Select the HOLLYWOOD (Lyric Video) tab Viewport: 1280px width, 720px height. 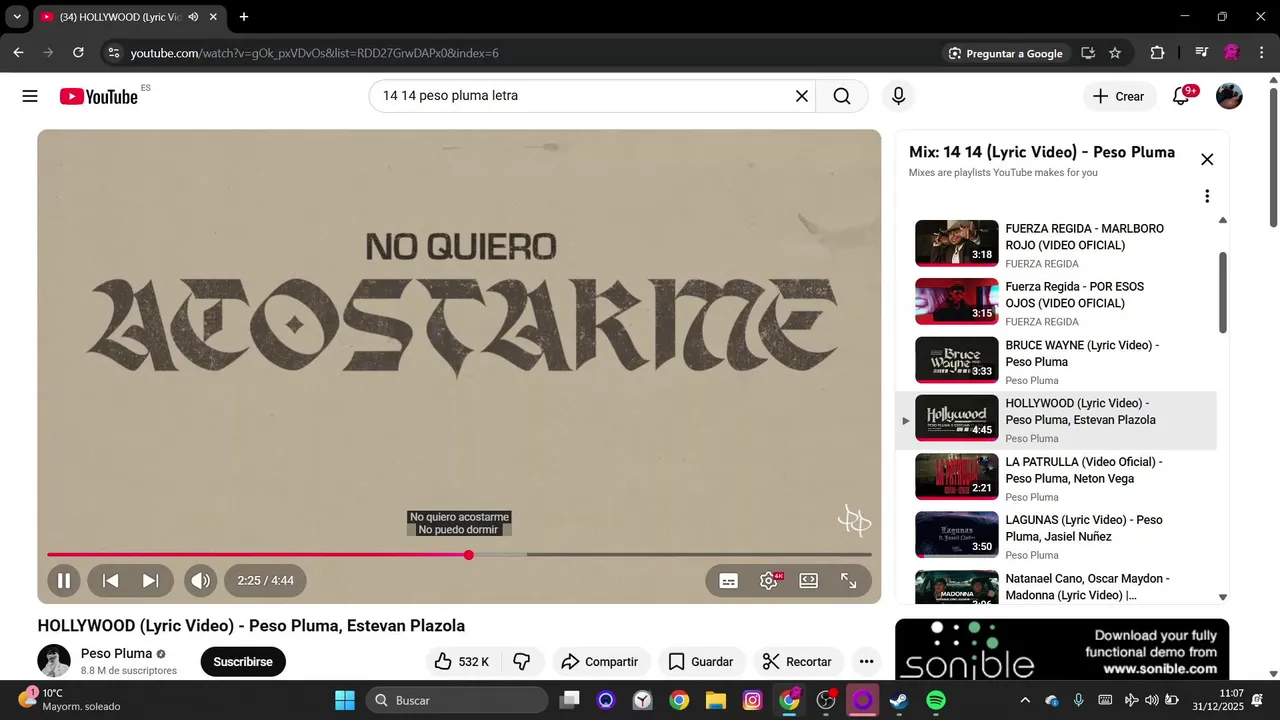(119, 17)
